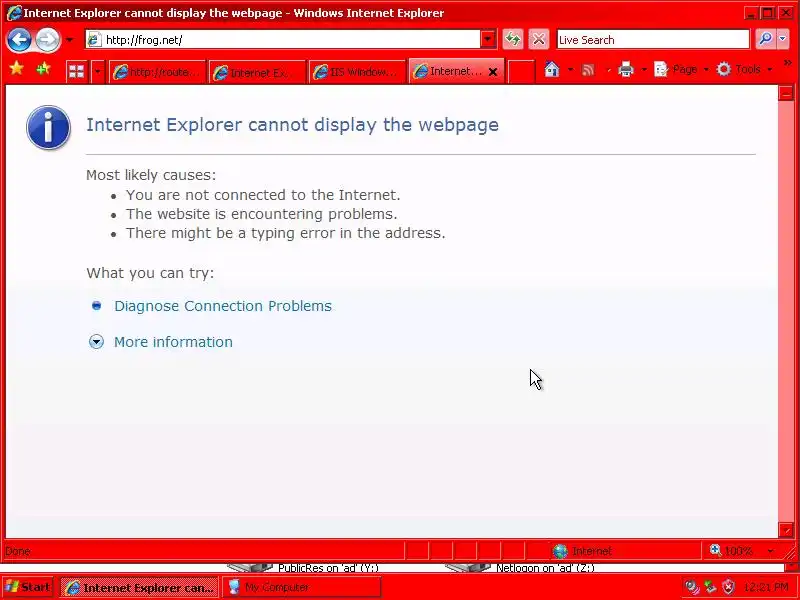Print the page with the printer icon
800x600 pixels.
626,69
